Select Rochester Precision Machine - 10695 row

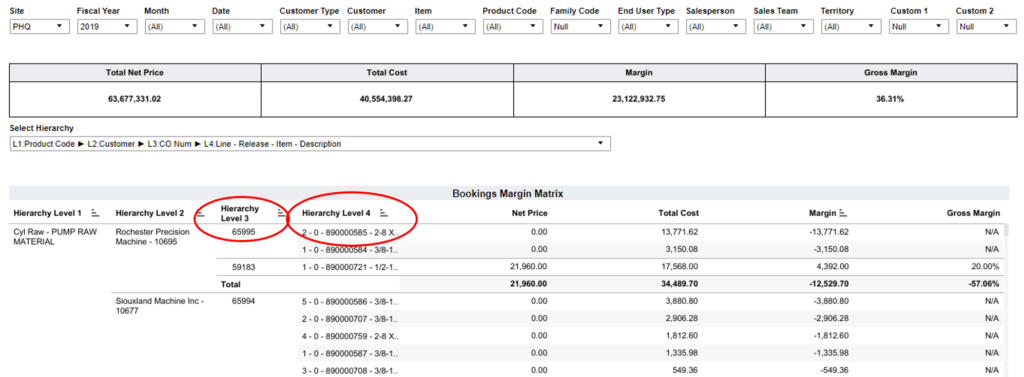[152, 237]
